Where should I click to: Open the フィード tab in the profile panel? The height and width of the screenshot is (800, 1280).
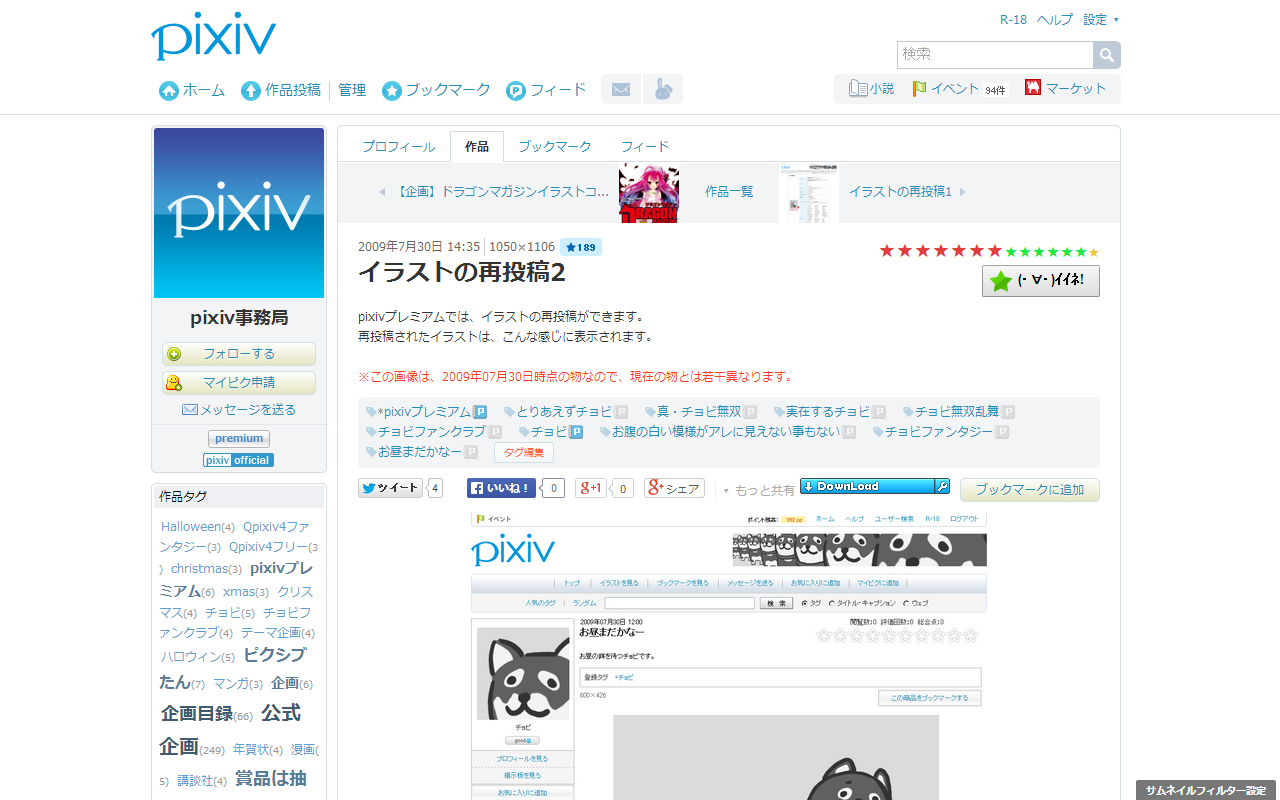coord(645,146)
